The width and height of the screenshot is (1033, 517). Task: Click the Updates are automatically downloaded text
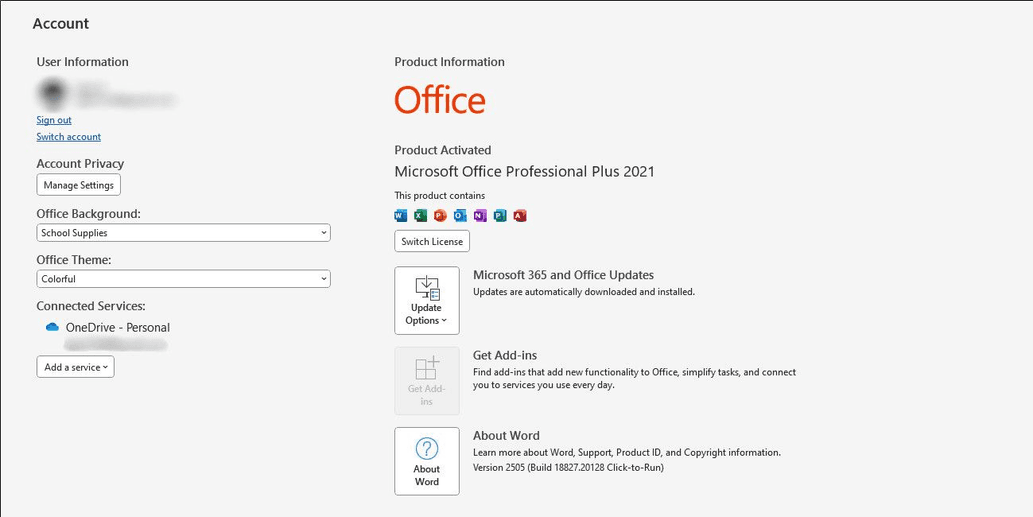[584, 292]
